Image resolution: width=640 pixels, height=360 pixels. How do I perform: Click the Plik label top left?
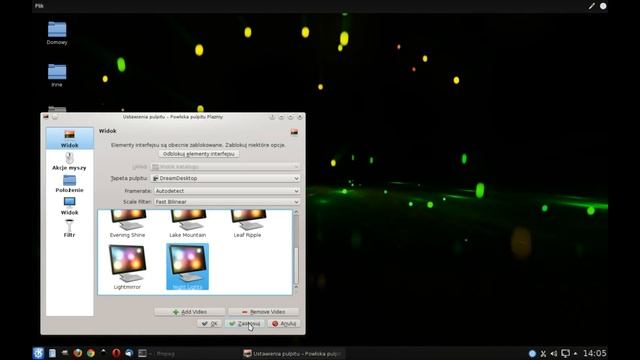tap(39, 6)
